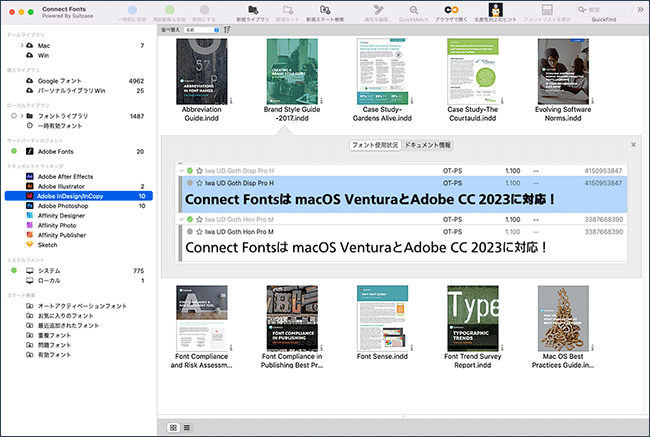Select the Font Trend Survey Report.indd thumbnail
Screen dimensions: 650x437
(x=473, y=318)
